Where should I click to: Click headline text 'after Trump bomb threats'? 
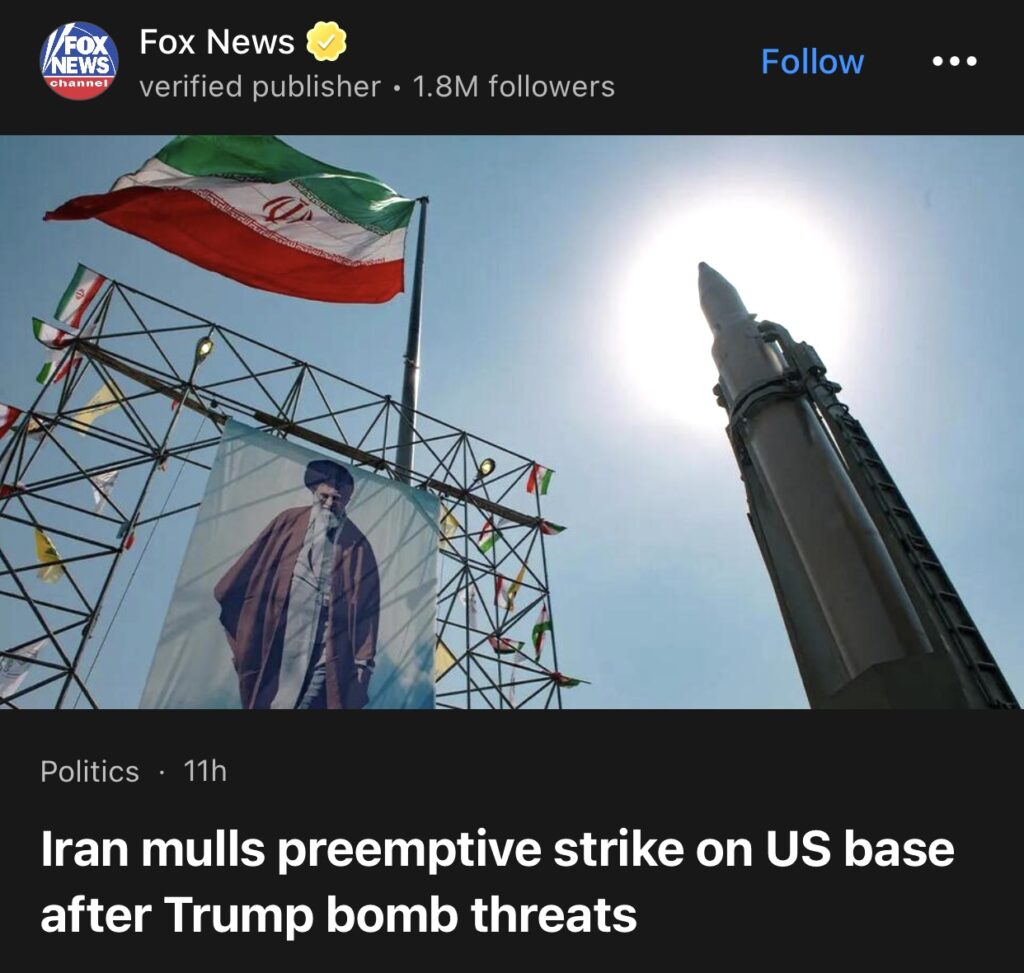(338, 915)
